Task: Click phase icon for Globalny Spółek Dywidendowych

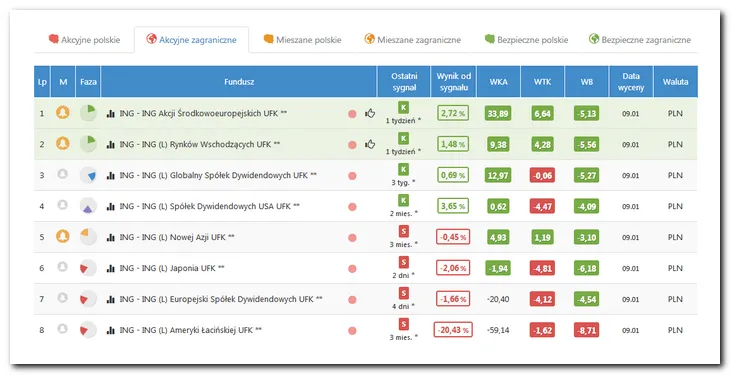Action: point(88,175)
